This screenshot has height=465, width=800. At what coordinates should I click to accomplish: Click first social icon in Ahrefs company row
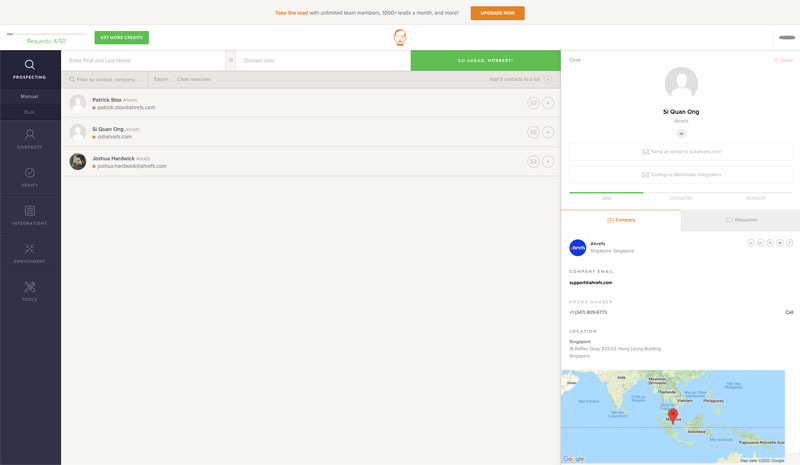point(751,243)
